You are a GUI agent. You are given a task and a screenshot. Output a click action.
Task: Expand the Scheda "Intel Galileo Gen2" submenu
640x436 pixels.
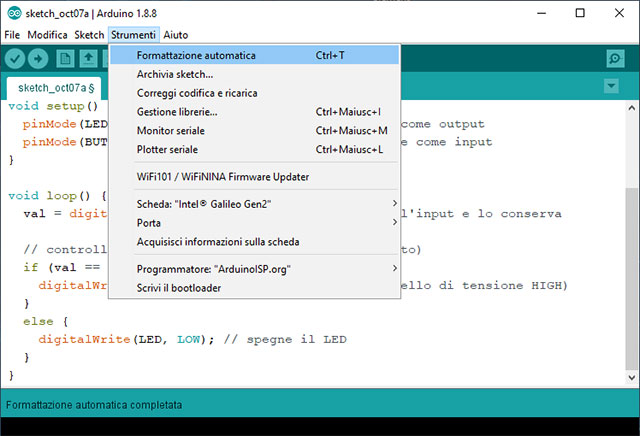click(254, 204)
